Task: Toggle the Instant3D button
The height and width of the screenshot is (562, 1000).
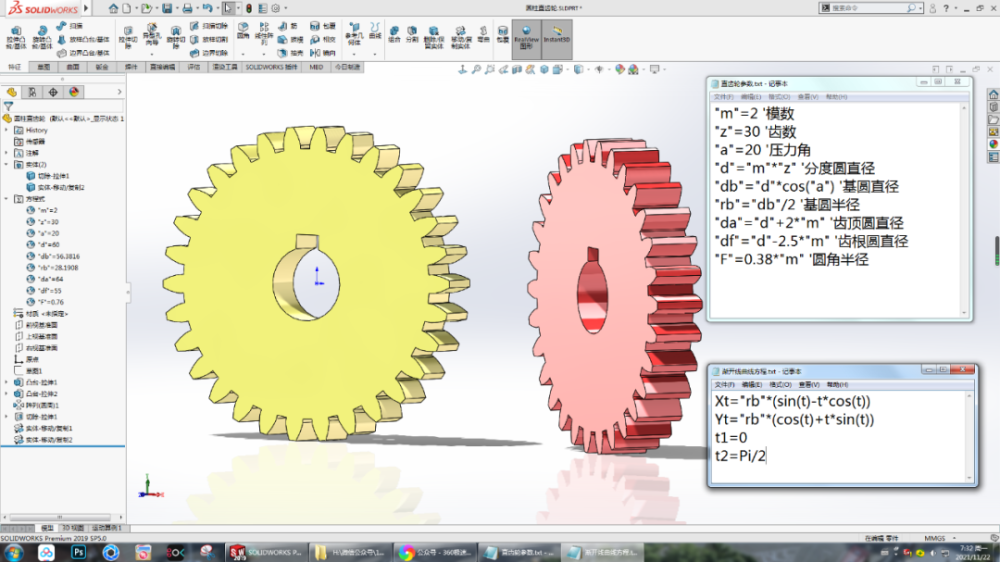Action: point(557,38)
